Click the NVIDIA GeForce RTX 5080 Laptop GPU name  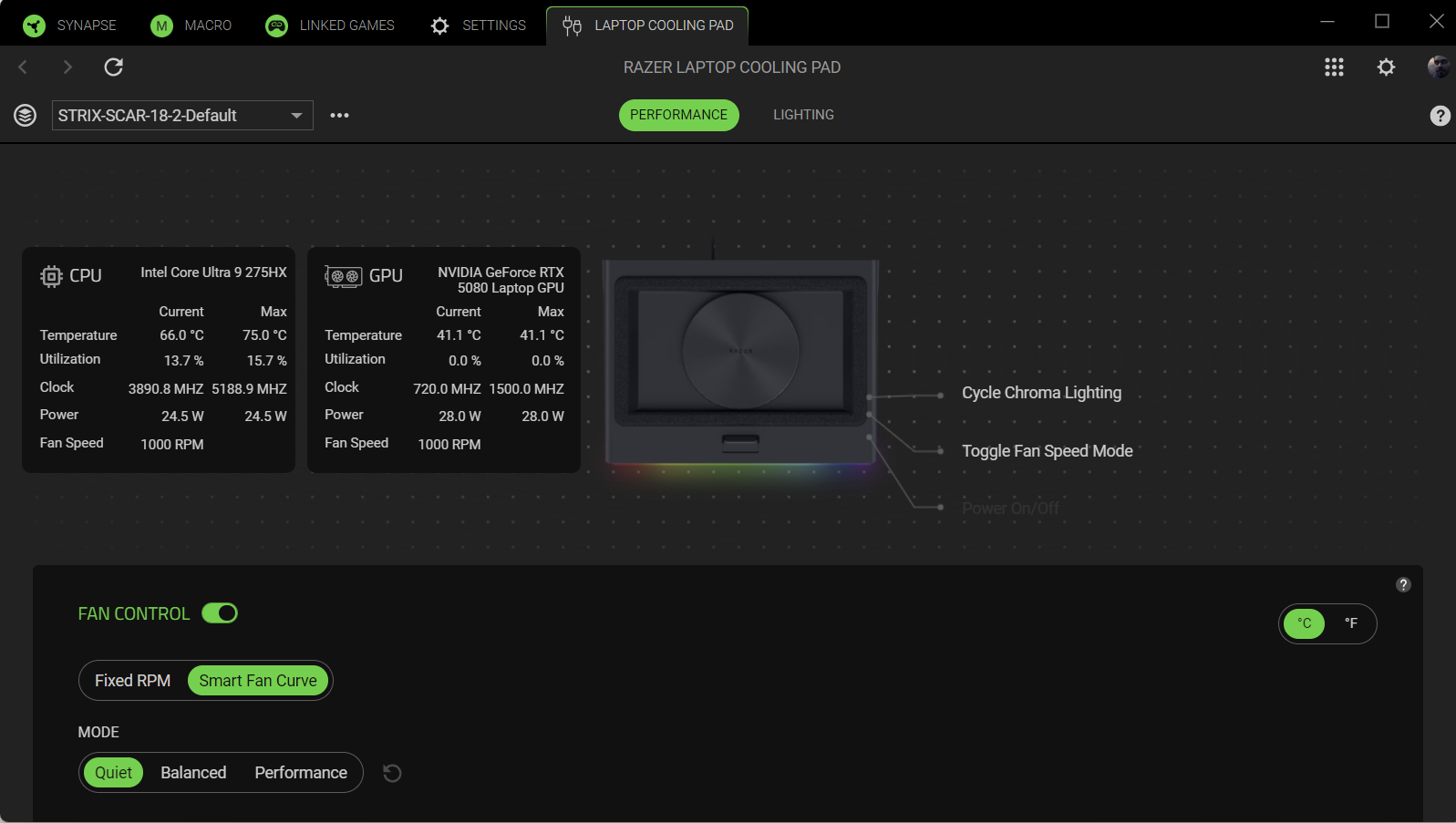pos(501,280)
